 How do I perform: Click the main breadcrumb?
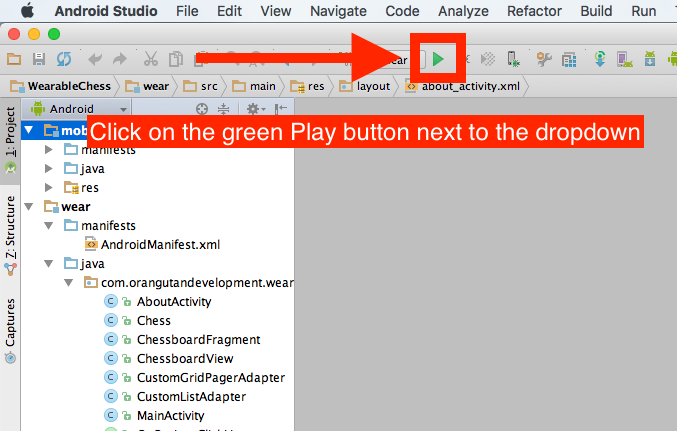point(254,86)
